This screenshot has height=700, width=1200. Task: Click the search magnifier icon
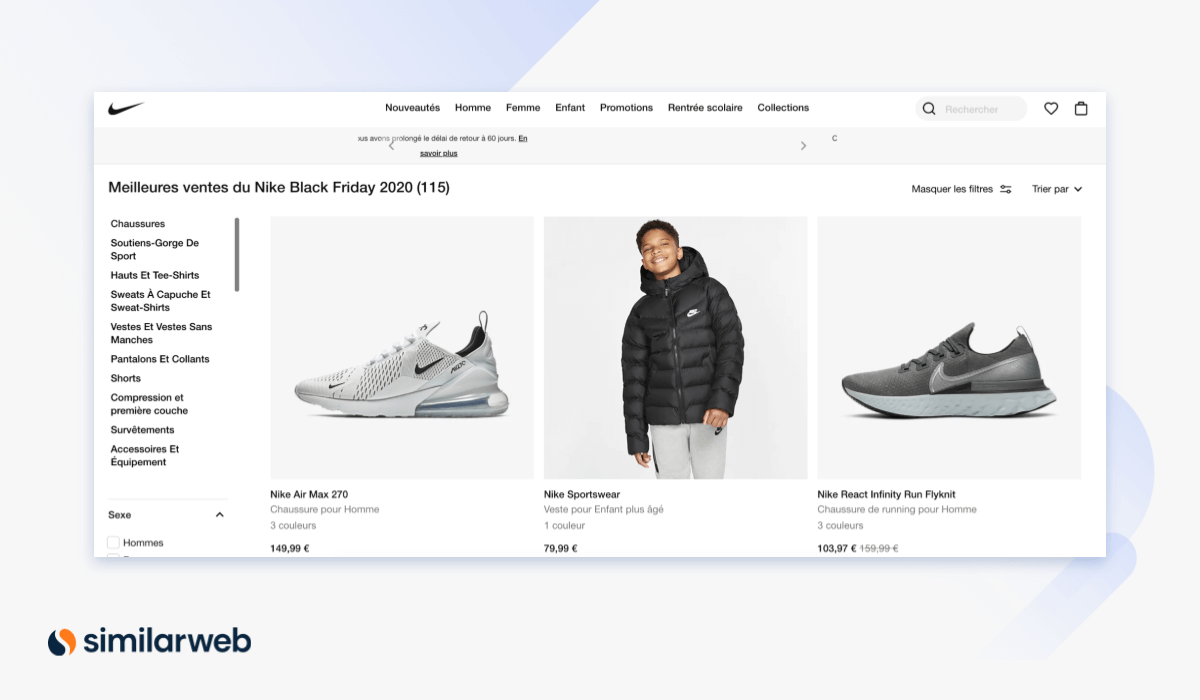929,109
